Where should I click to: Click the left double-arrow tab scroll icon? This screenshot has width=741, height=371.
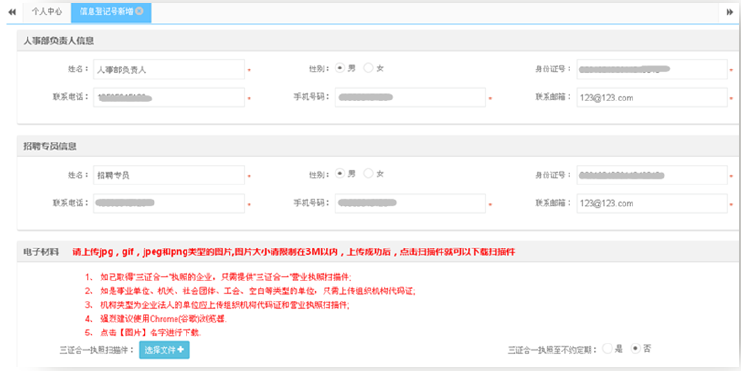[x=12, y=12]
